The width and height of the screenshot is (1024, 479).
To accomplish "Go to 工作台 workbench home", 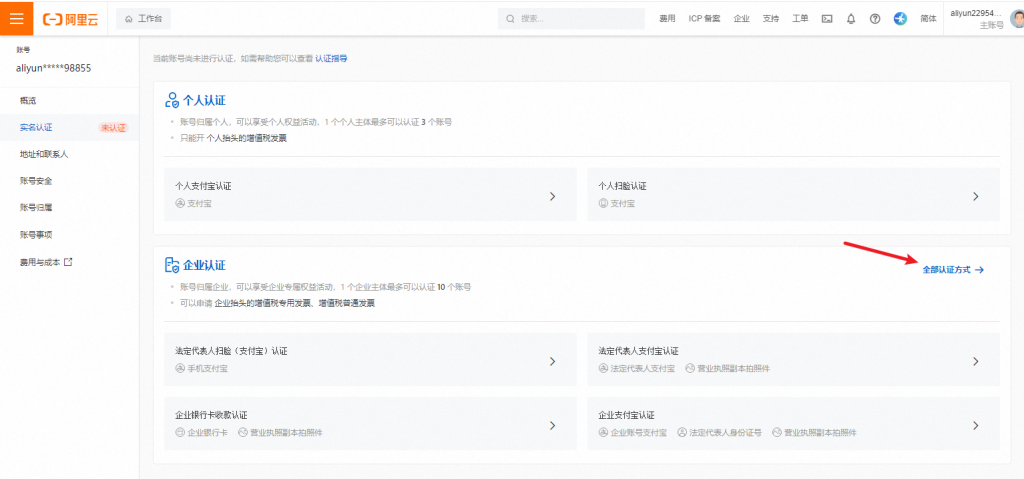I will click(x=143, y=18).
